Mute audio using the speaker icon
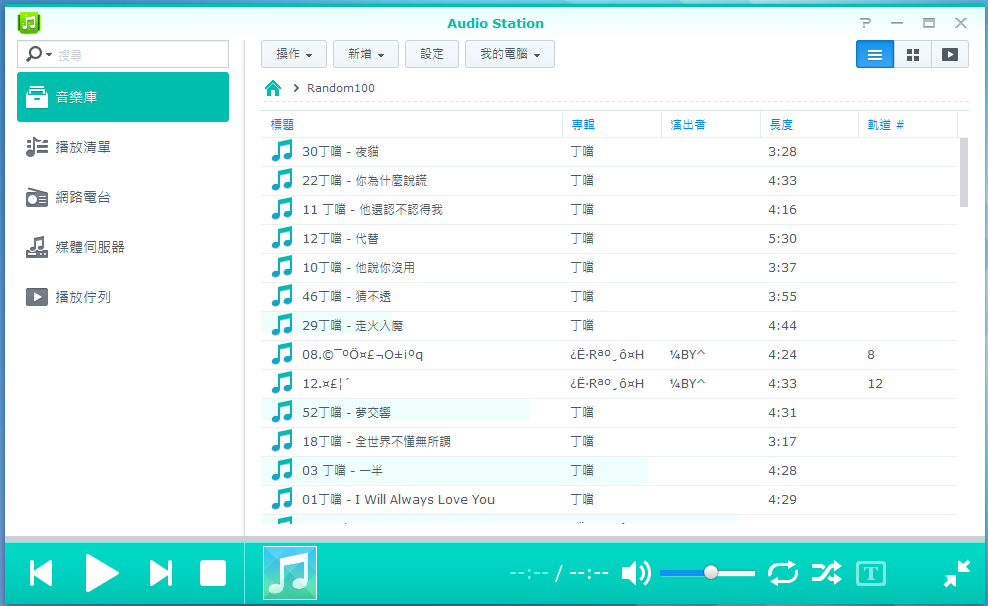The image size is (988, 606). point(636,573)
